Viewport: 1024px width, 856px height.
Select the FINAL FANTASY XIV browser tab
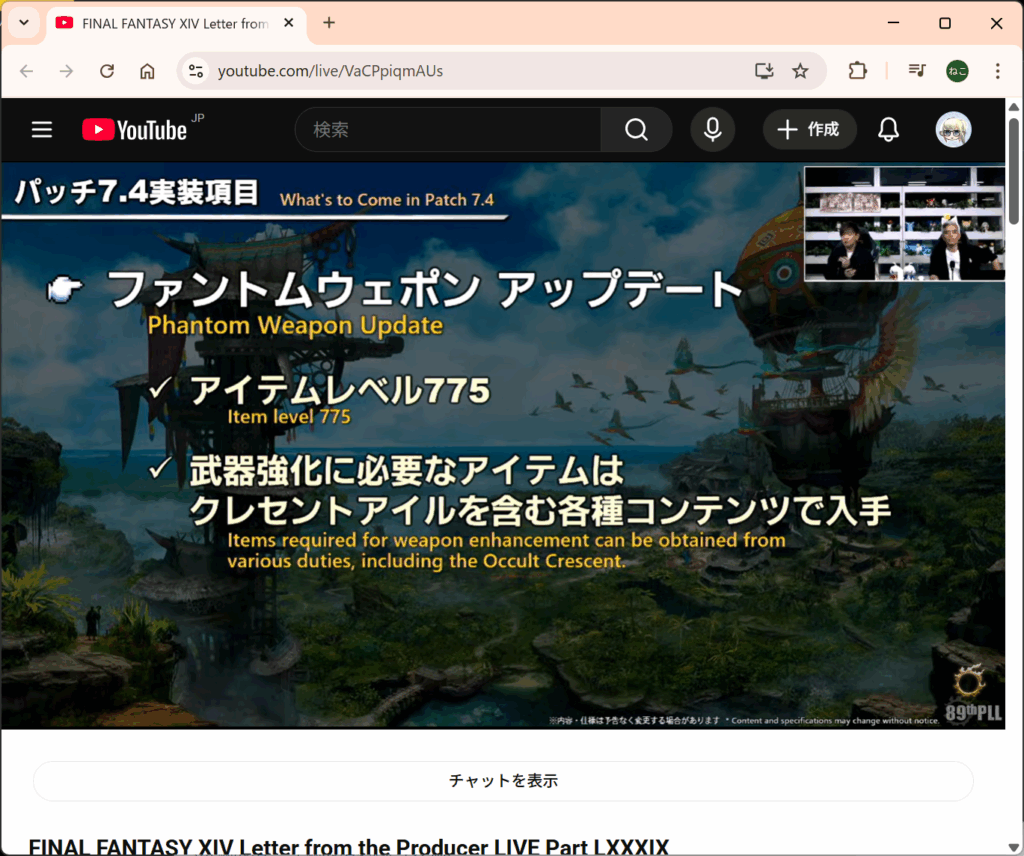(165, 23)
